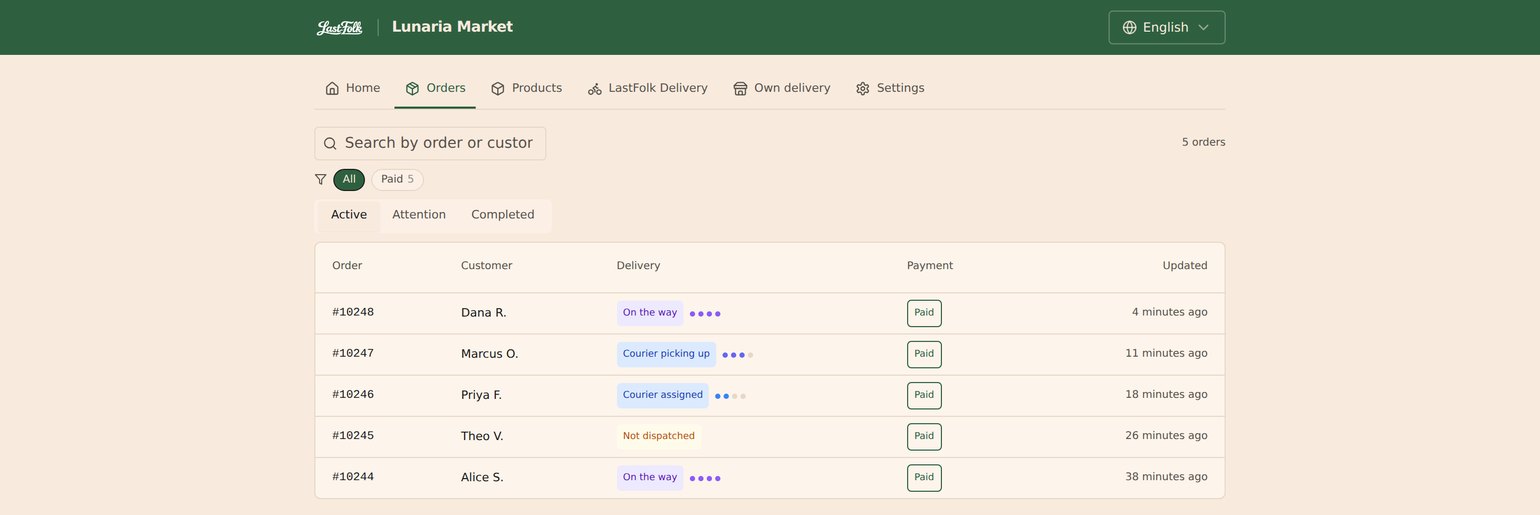Click progress dots for Priya F. order
1540x515 pixels.
point(730,396)
